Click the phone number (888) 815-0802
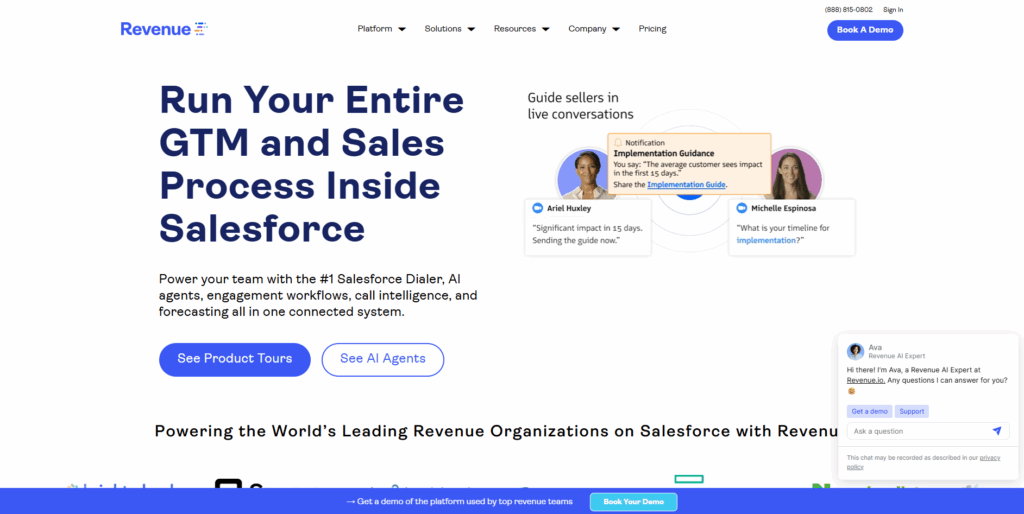The image size is (1024, 514). point(848,10)
